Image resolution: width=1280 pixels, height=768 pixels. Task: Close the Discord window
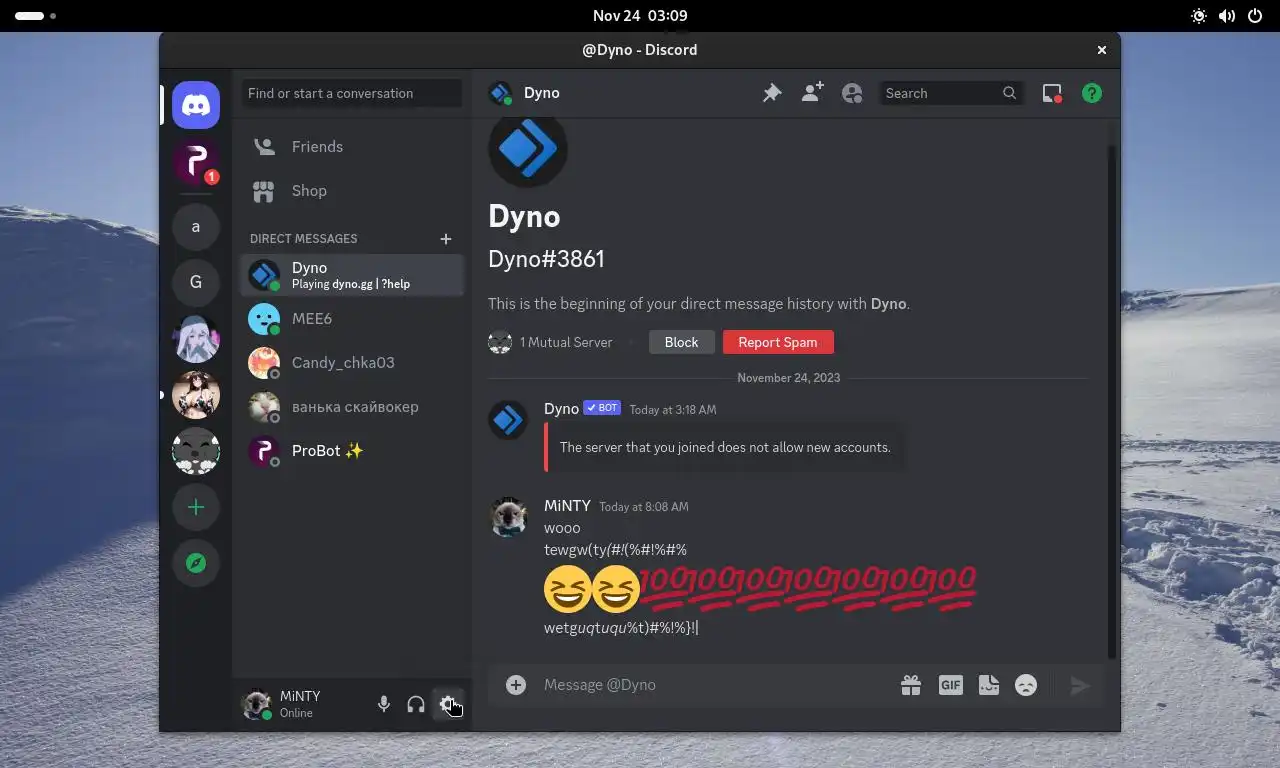[1102, 50]
